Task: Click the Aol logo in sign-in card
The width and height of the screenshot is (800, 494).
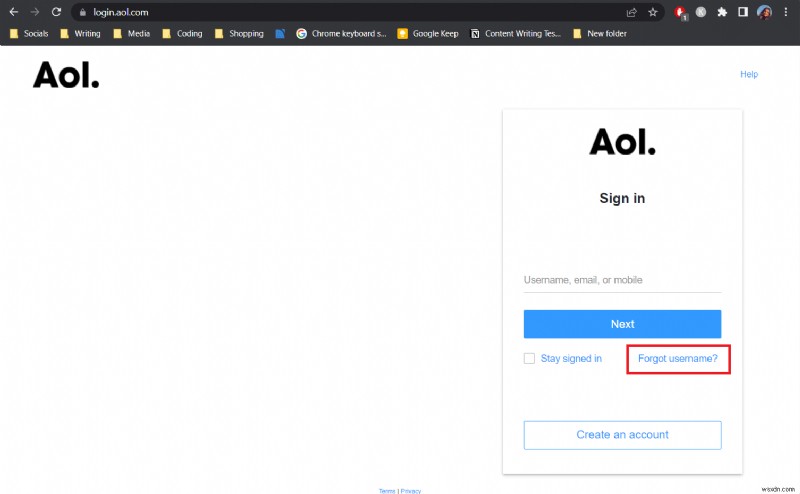Action: (x=622, y=141)
